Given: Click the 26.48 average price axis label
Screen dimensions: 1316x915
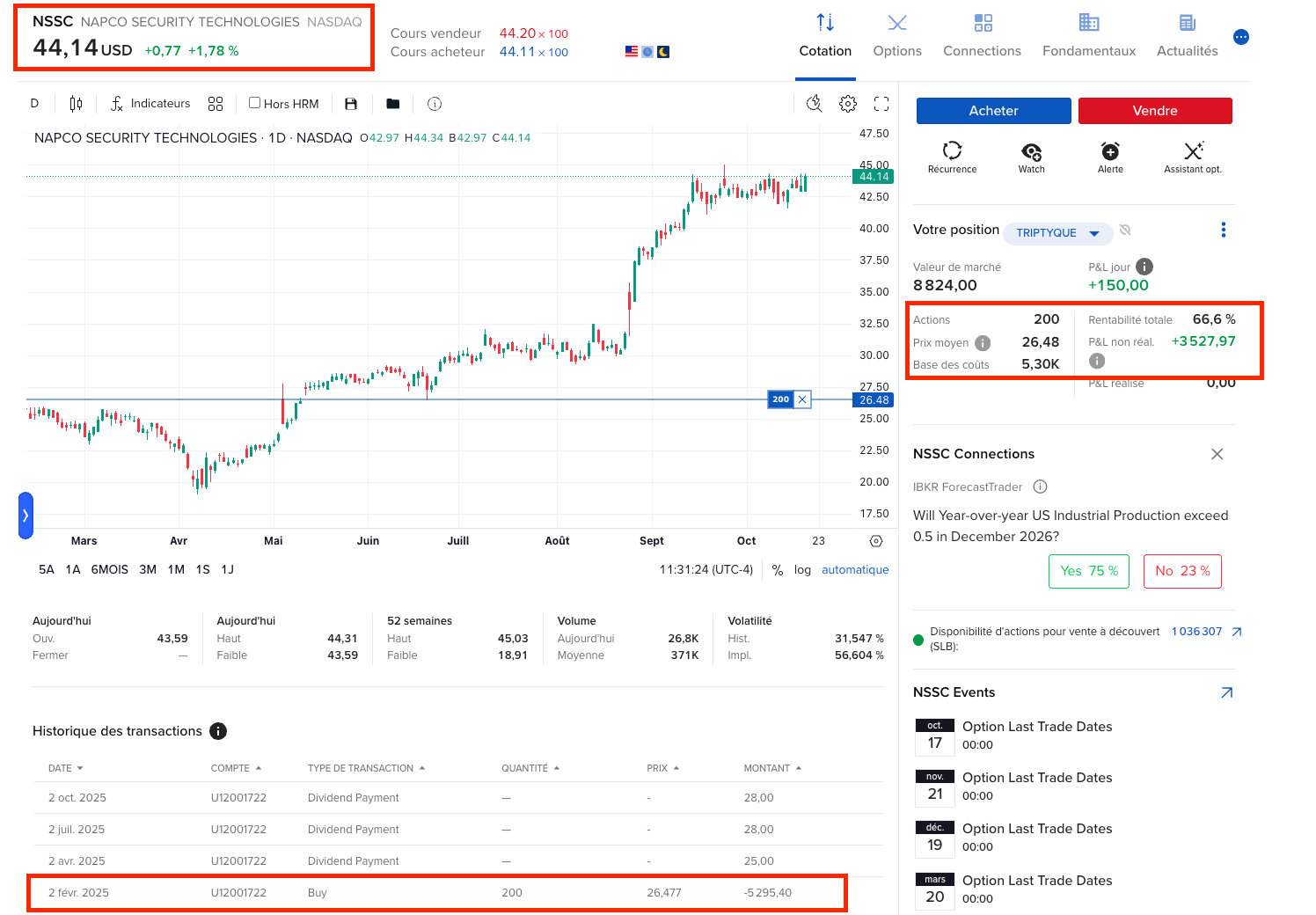Looking at the screenshot, I should click(x=874, y=400).
